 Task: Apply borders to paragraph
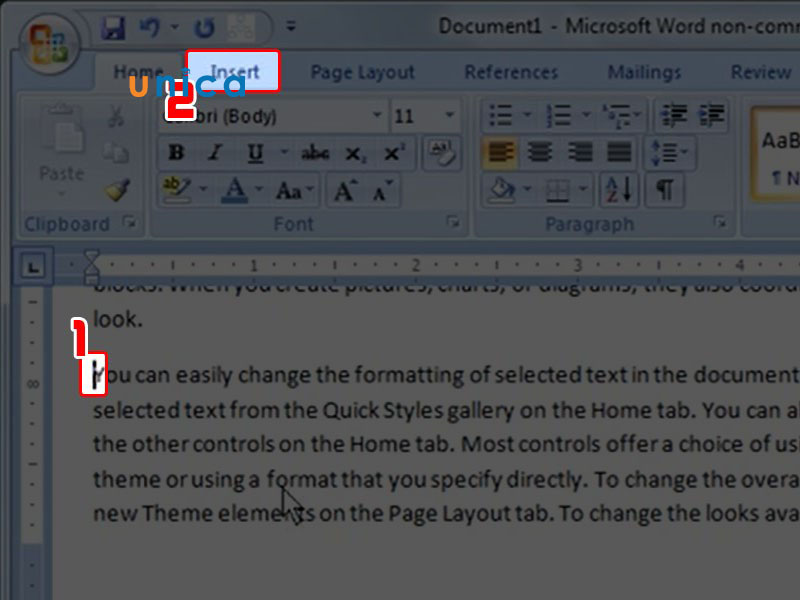[557, 190]
